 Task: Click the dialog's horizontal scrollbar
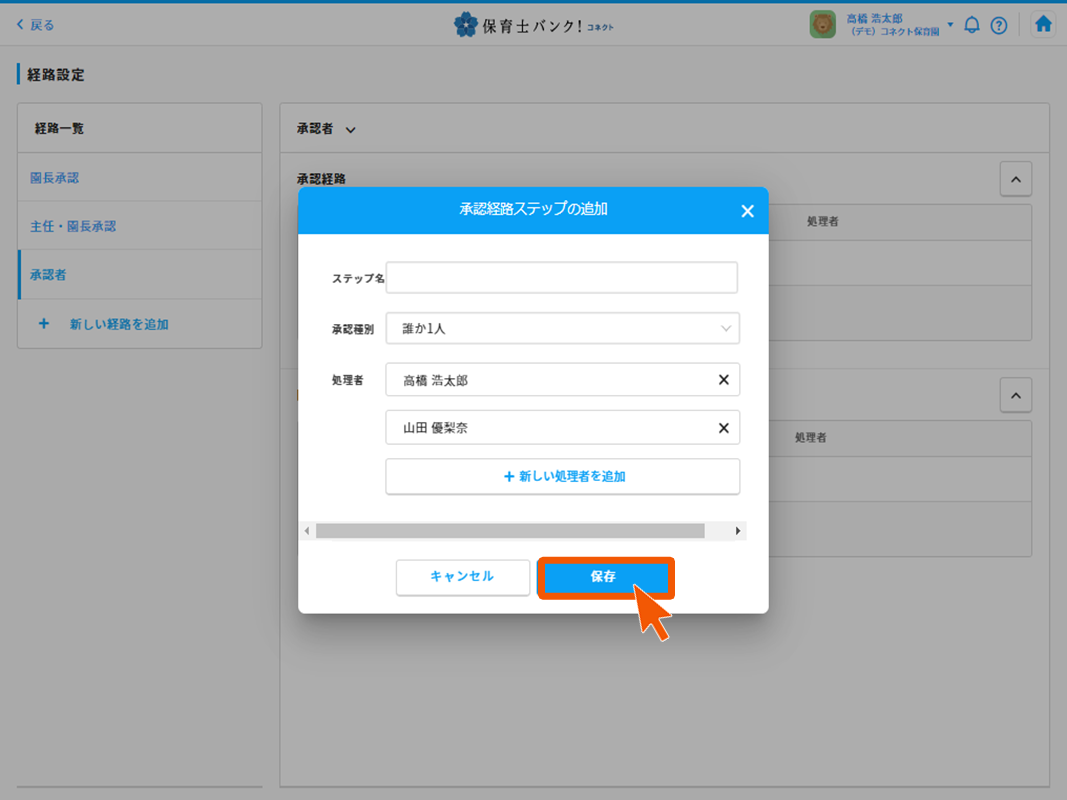(510, 531)
